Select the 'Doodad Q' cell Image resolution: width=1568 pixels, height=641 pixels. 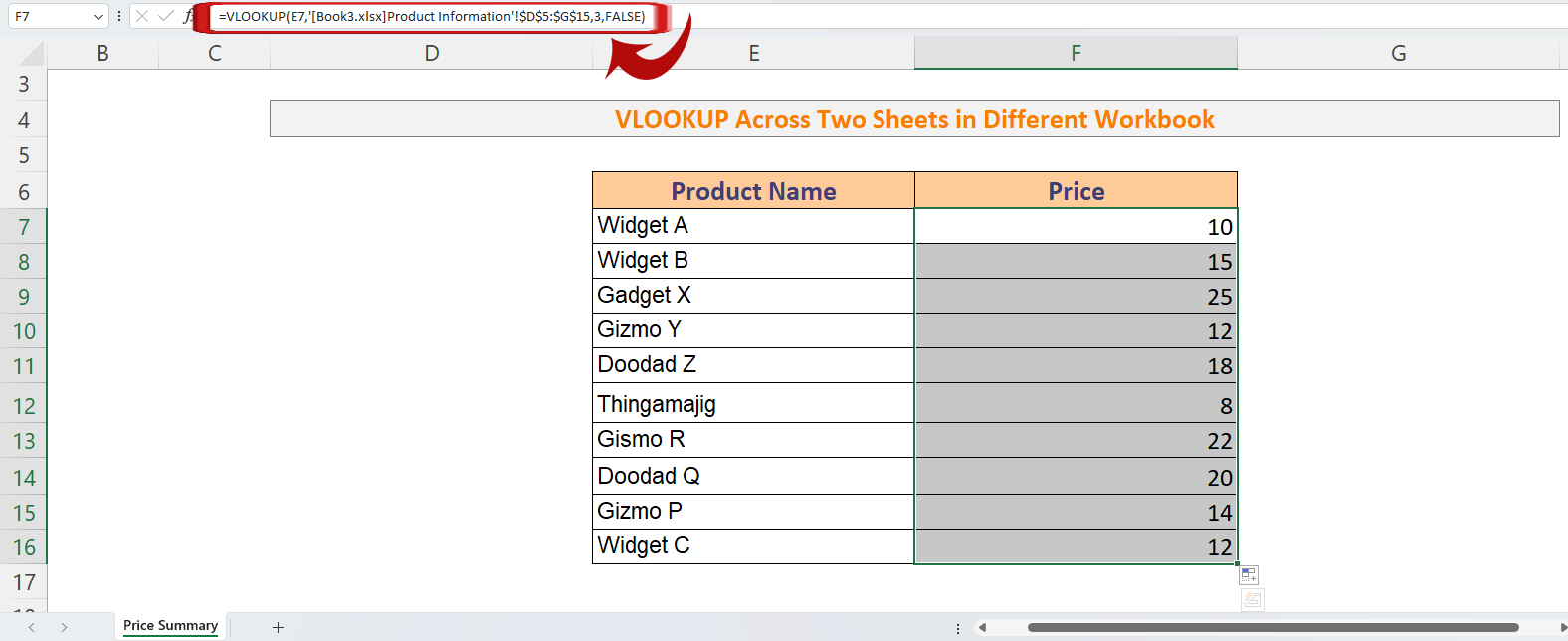pyautogui.click(x=753, y=476)
